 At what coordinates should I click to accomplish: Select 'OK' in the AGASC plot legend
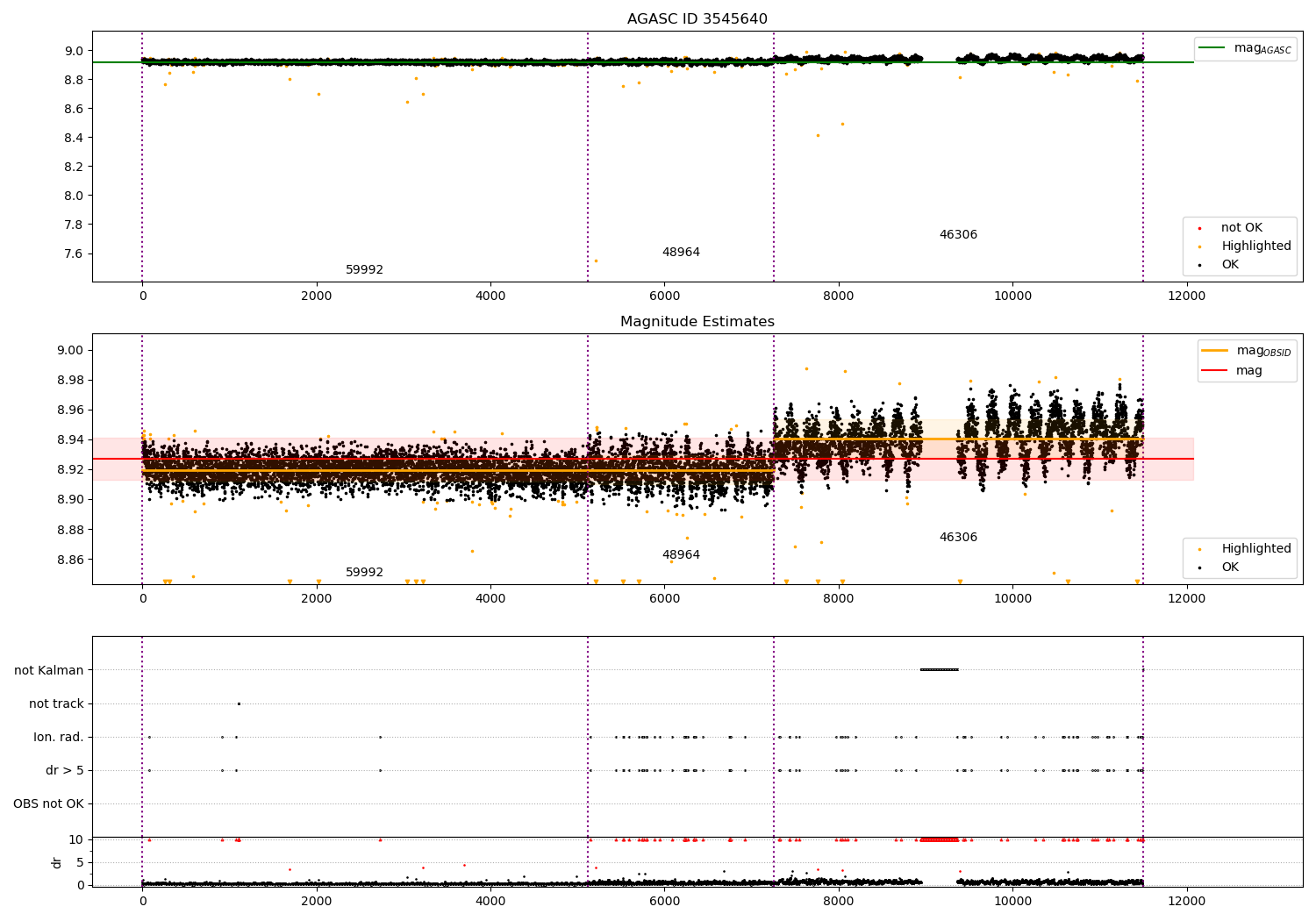point(1230,265)
